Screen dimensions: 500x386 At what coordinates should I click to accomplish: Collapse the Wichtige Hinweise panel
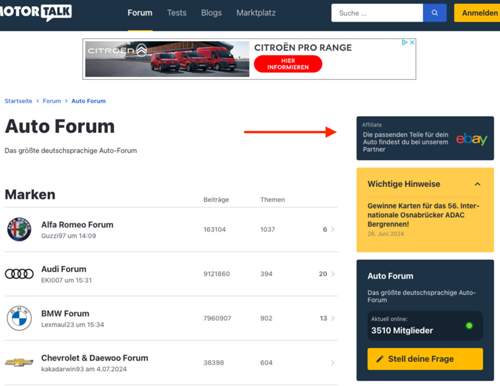tap(477, 184)
